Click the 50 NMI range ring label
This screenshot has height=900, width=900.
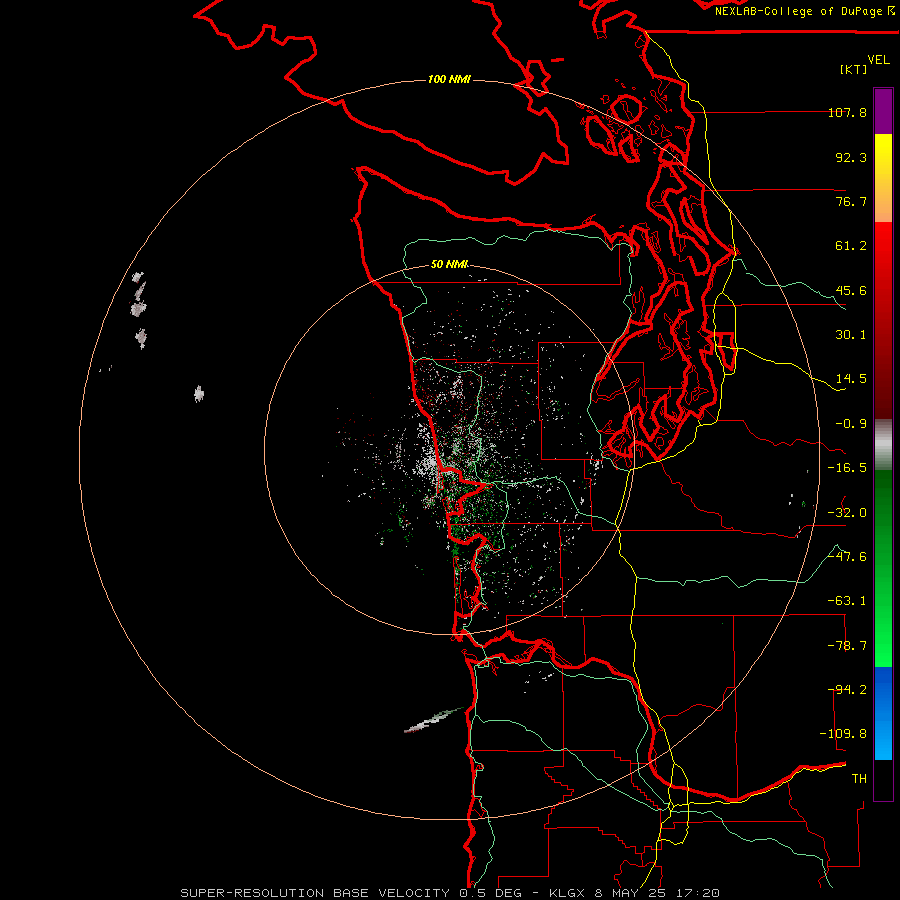pyautogui.click(x=449, y=265)
